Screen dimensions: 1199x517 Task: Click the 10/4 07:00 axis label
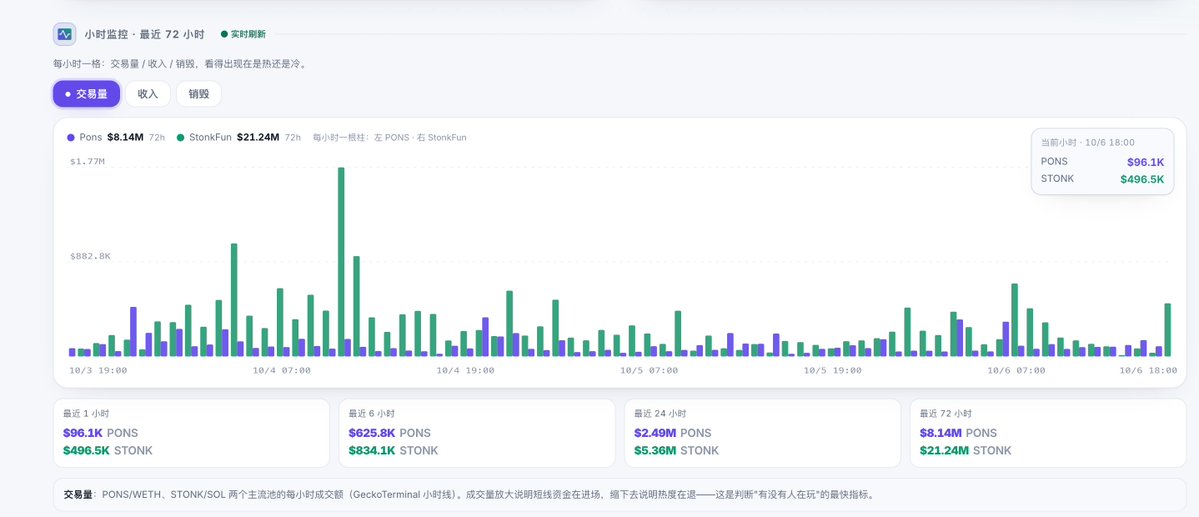point(281,370)
